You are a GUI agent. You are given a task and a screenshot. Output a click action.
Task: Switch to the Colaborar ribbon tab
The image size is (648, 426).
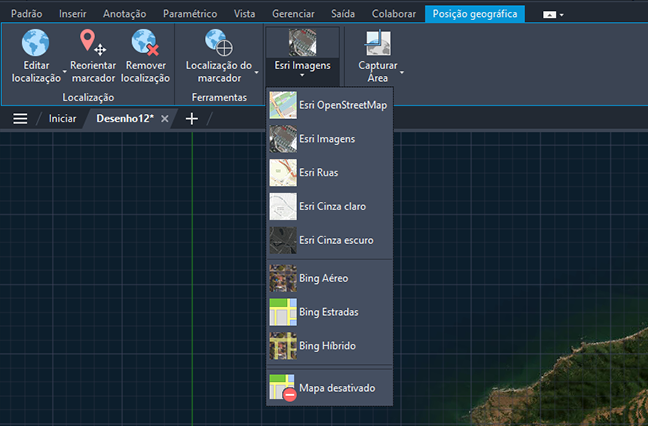pyautogui.click(x=394, y=14)
